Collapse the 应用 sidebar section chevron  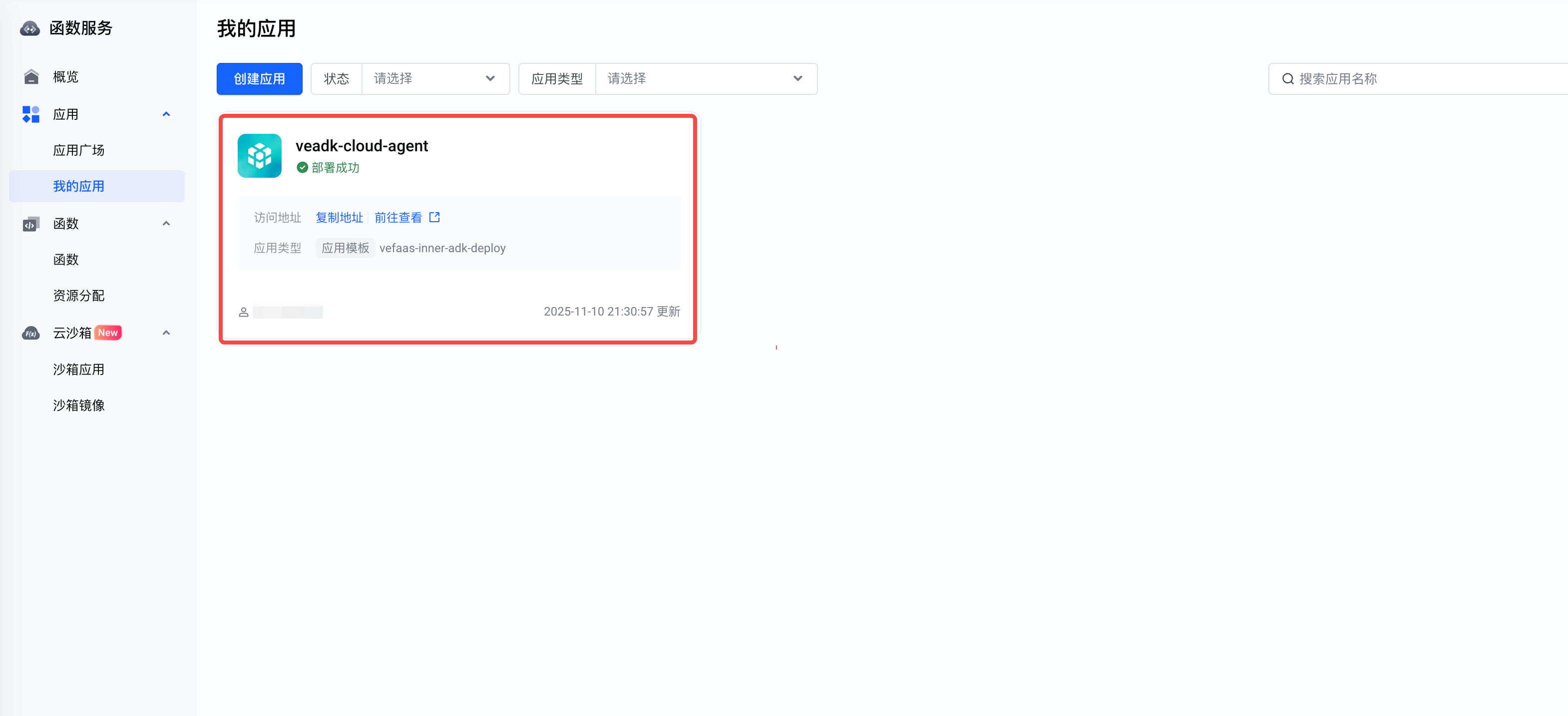pyautogui.click(x=166, y=114)
